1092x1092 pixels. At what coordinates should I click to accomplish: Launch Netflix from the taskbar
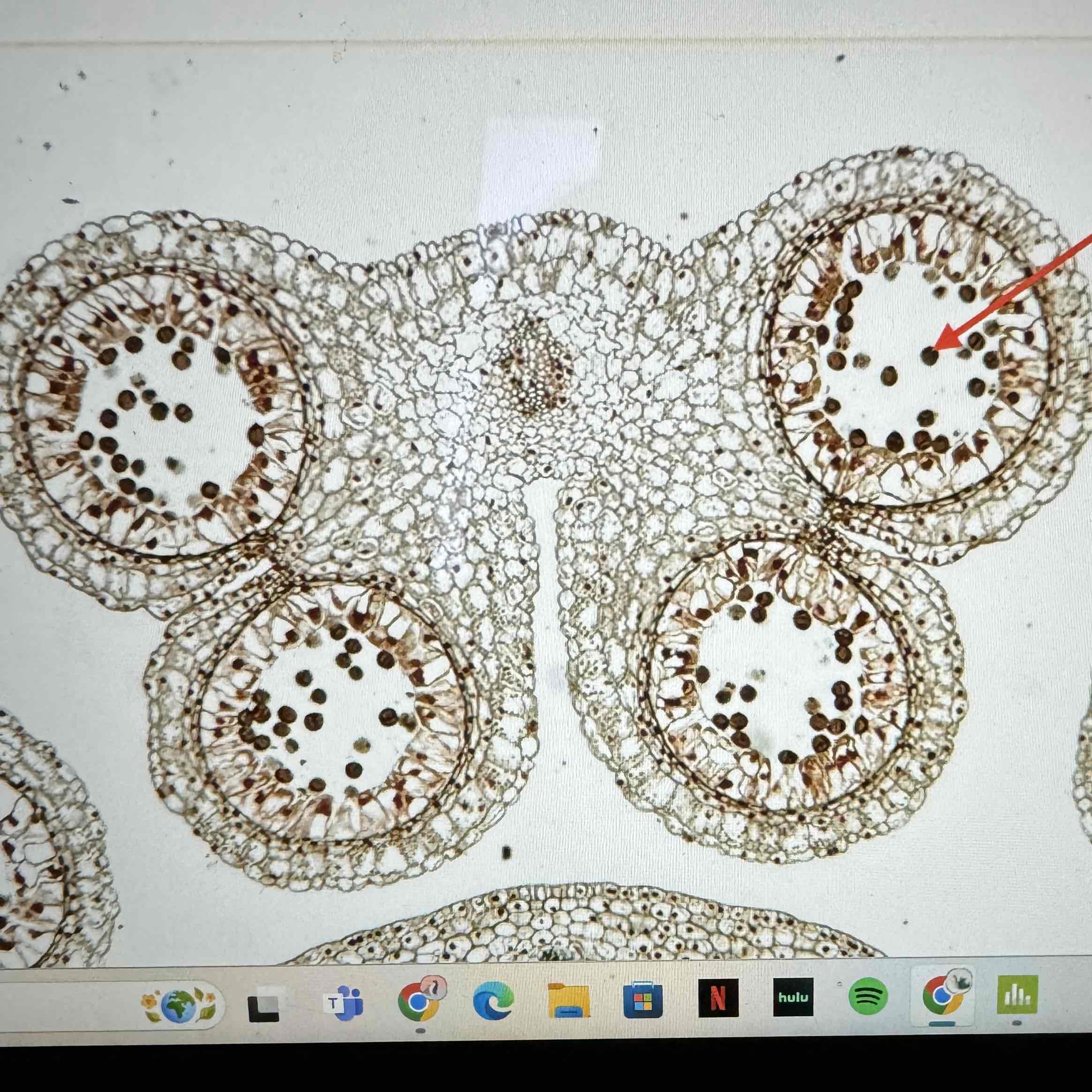point(718,998)
